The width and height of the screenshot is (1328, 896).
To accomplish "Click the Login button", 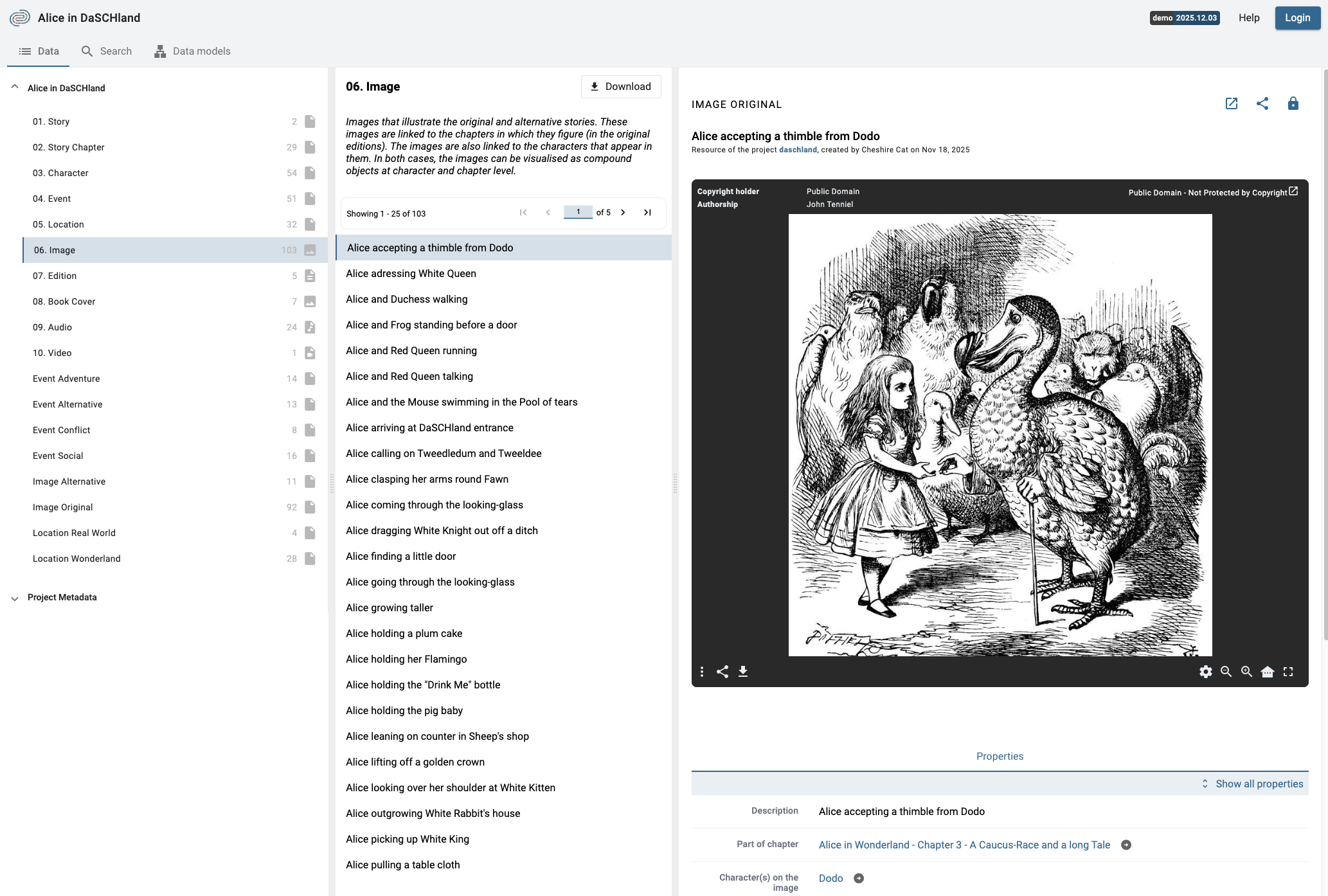I will pyautogui.click(x=1297, y=17).
